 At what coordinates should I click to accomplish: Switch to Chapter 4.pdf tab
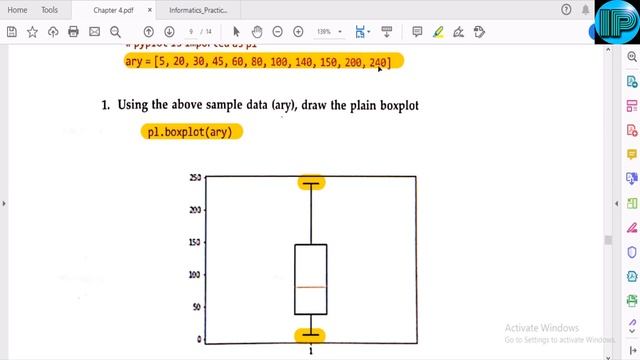[113, 10]
